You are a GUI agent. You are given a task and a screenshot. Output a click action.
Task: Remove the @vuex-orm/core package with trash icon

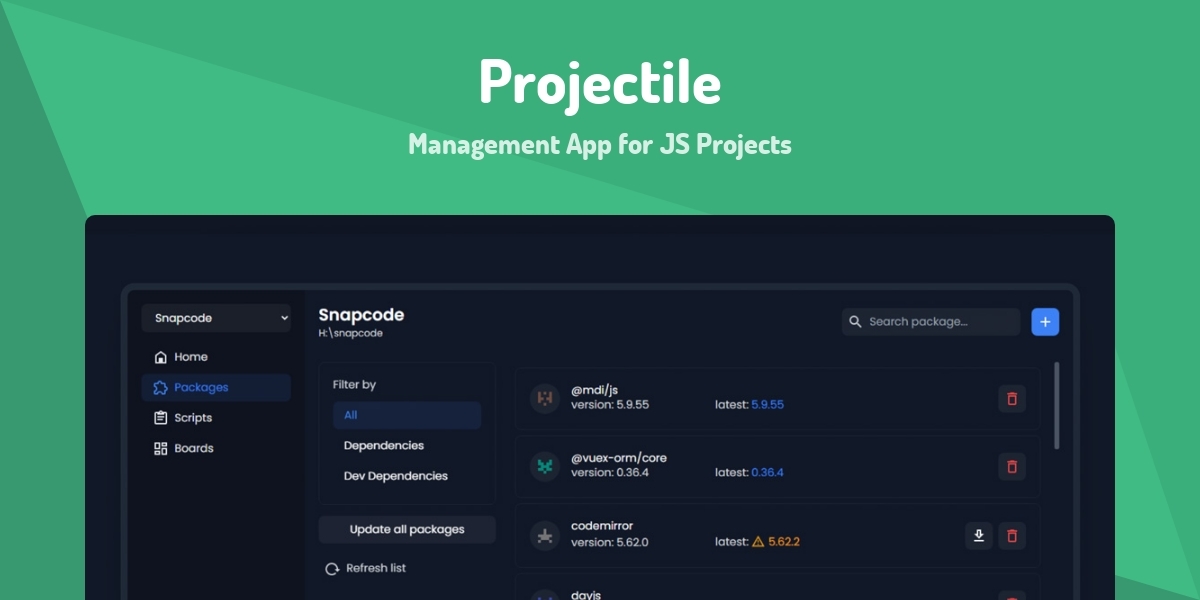click(x=1011, y=467)
